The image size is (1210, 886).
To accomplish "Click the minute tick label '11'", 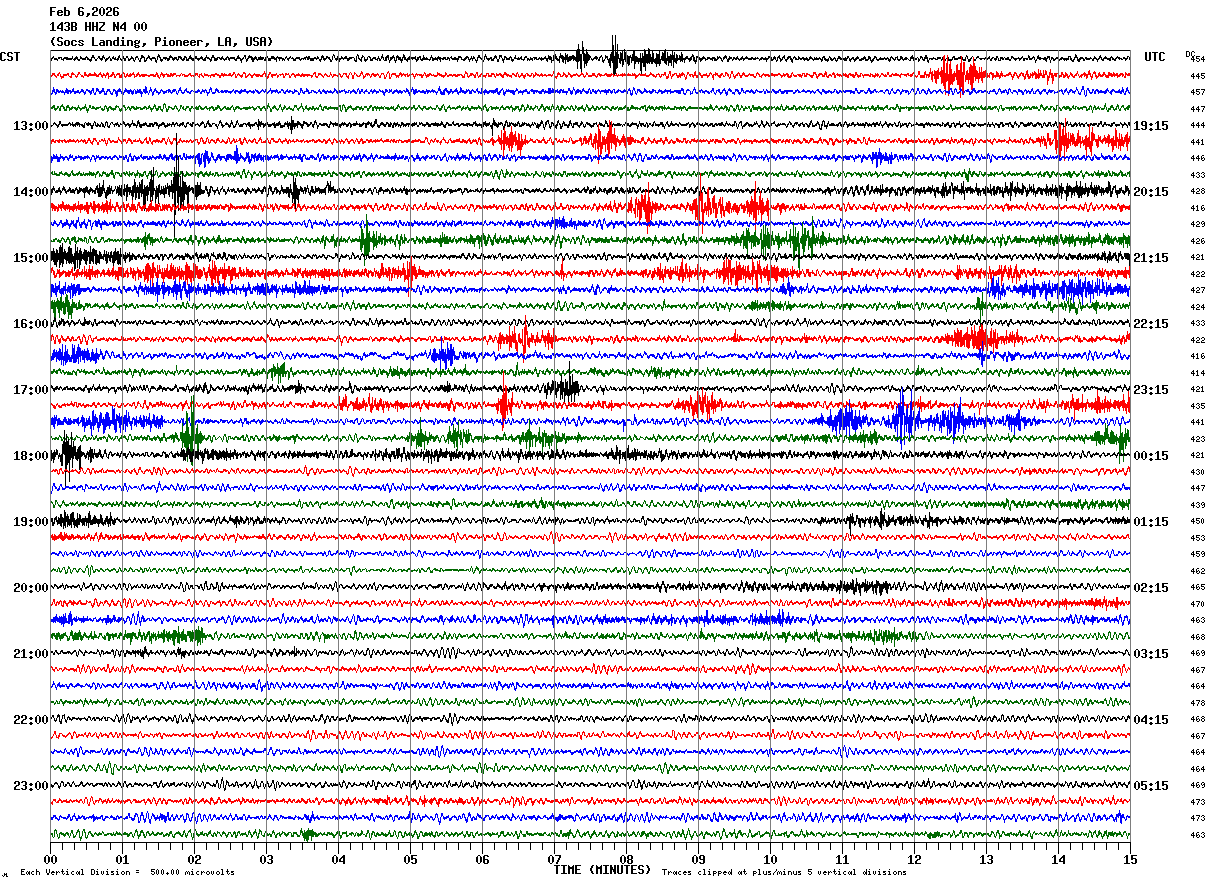I will tap(842, 859).
